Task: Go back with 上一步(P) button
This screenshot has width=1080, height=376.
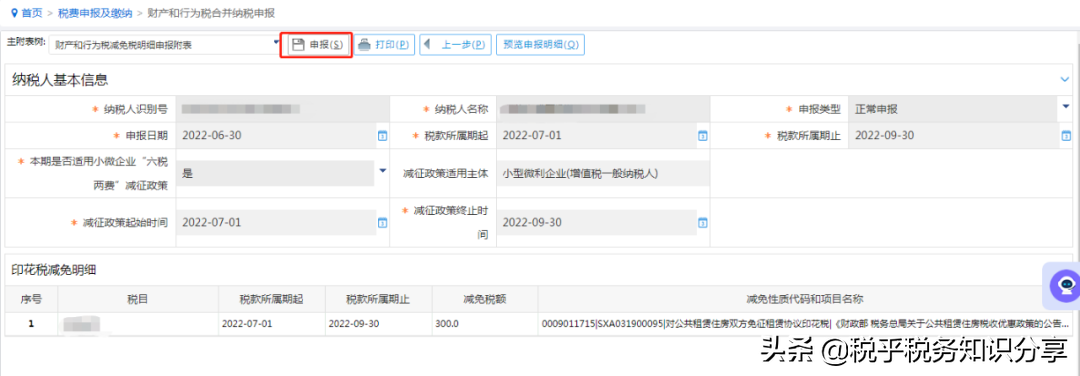Action: click(x=455, y=45)
